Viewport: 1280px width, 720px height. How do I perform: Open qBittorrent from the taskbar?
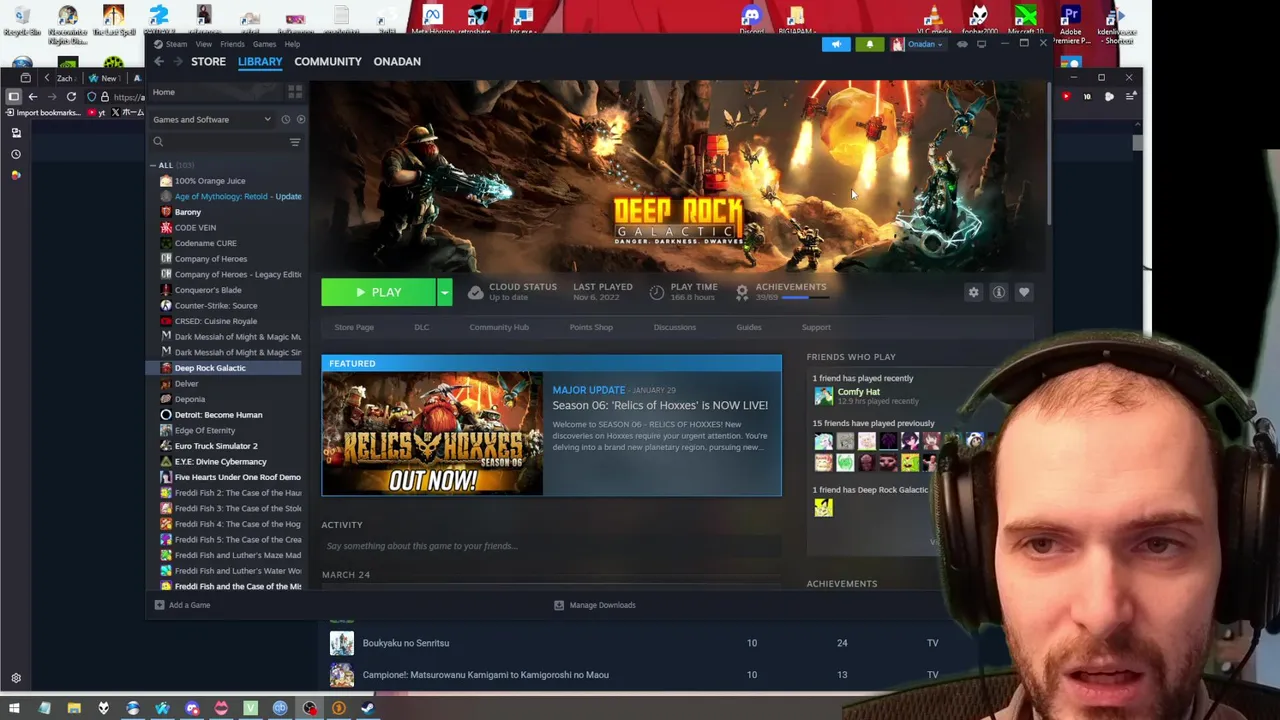pos(280,708)
